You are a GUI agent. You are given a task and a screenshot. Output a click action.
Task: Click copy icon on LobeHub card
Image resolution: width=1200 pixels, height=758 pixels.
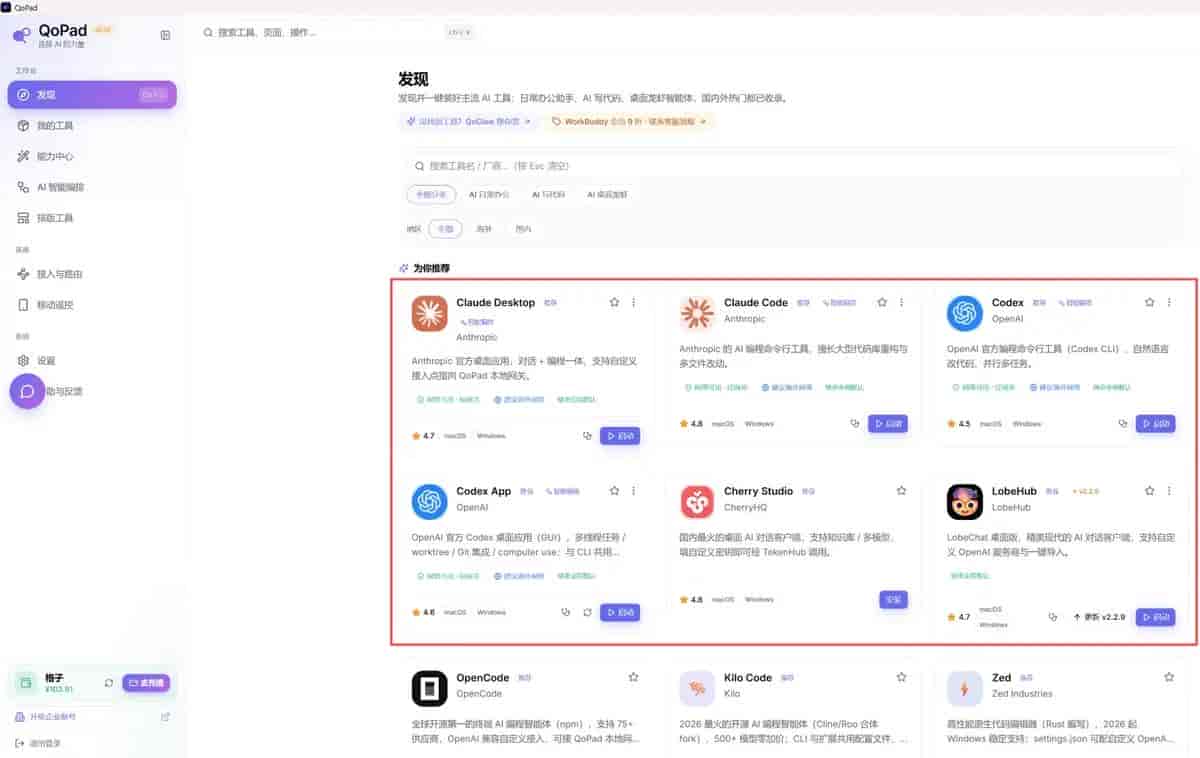[1053, 618]
